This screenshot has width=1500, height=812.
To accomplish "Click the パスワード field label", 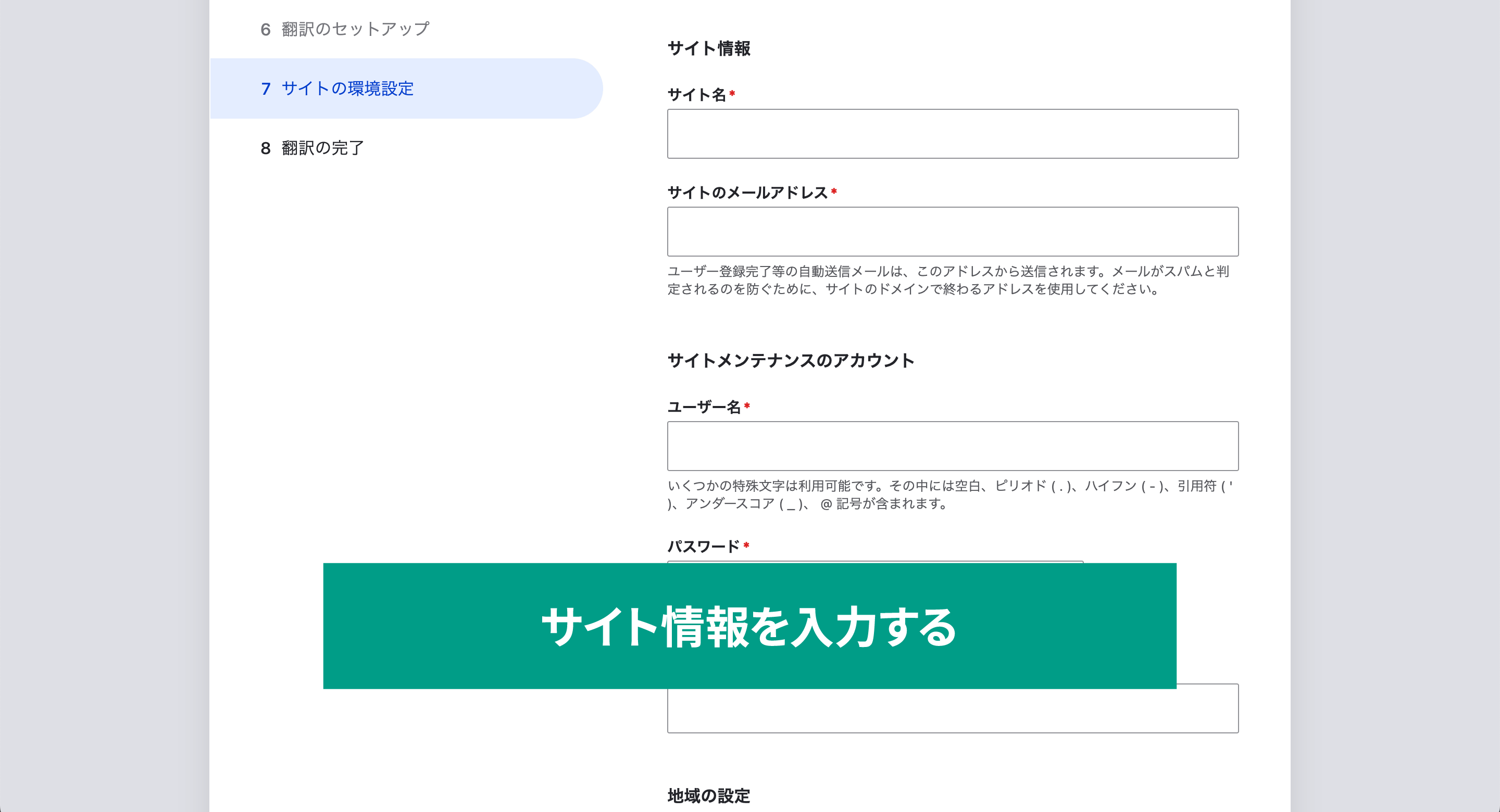I will click(x=704, y=546).
